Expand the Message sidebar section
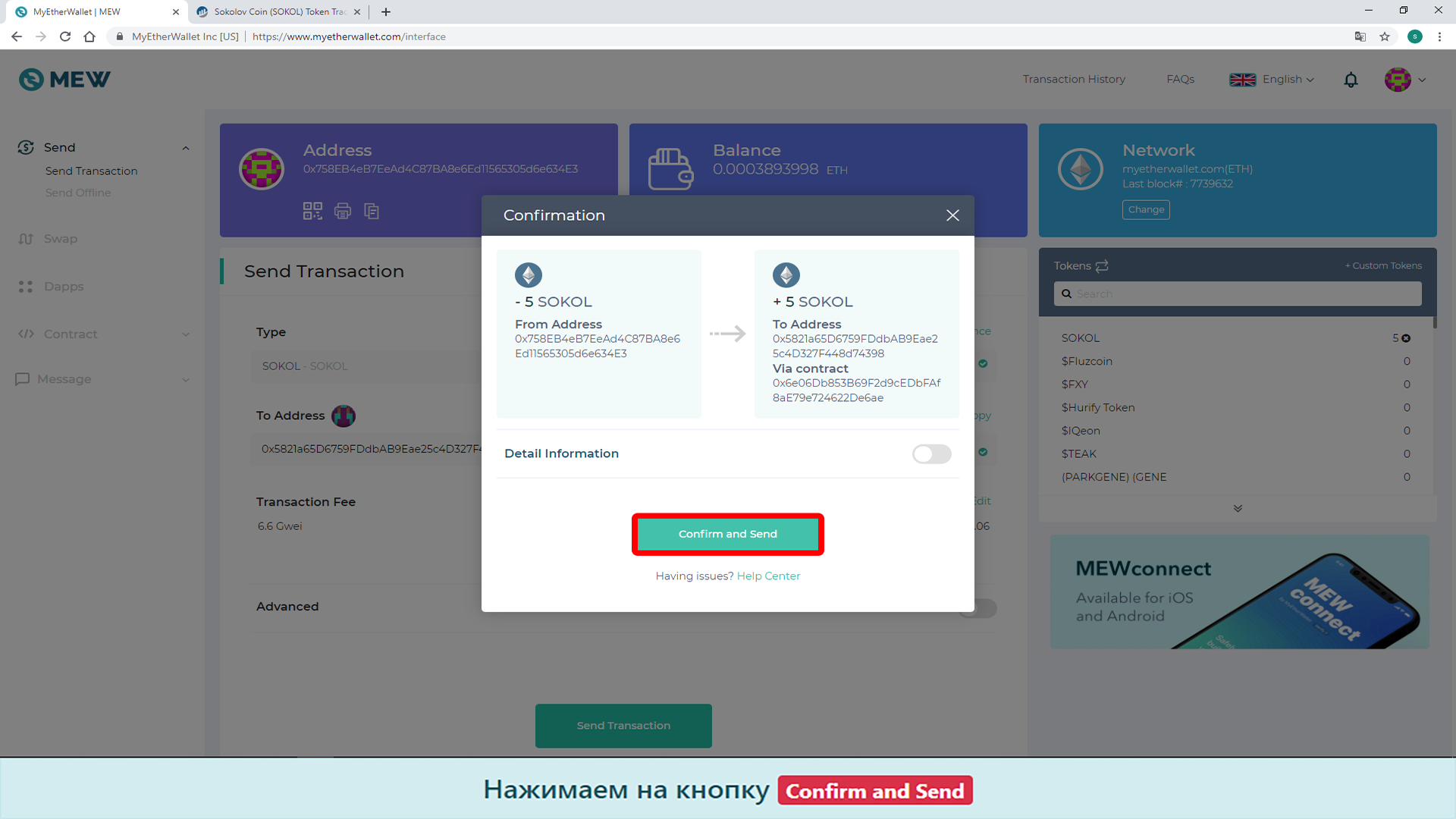The image size is (1456, 819). pos(186,380)
